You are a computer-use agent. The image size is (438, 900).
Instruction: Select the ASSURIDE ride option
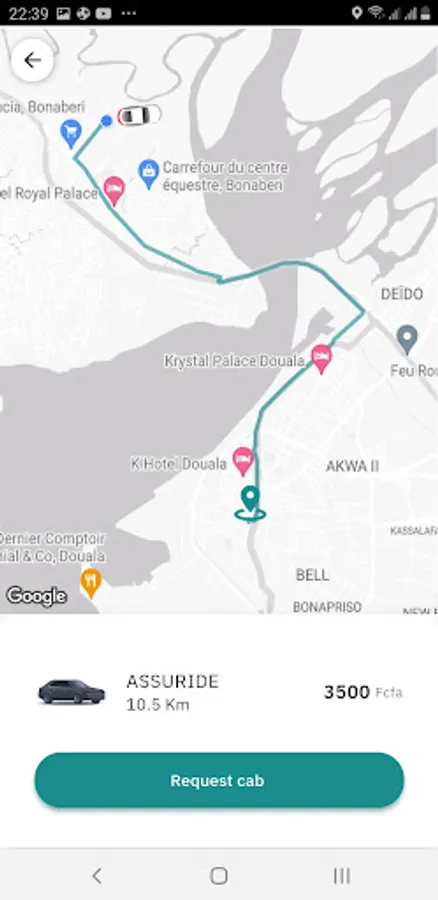click(219, 692)
